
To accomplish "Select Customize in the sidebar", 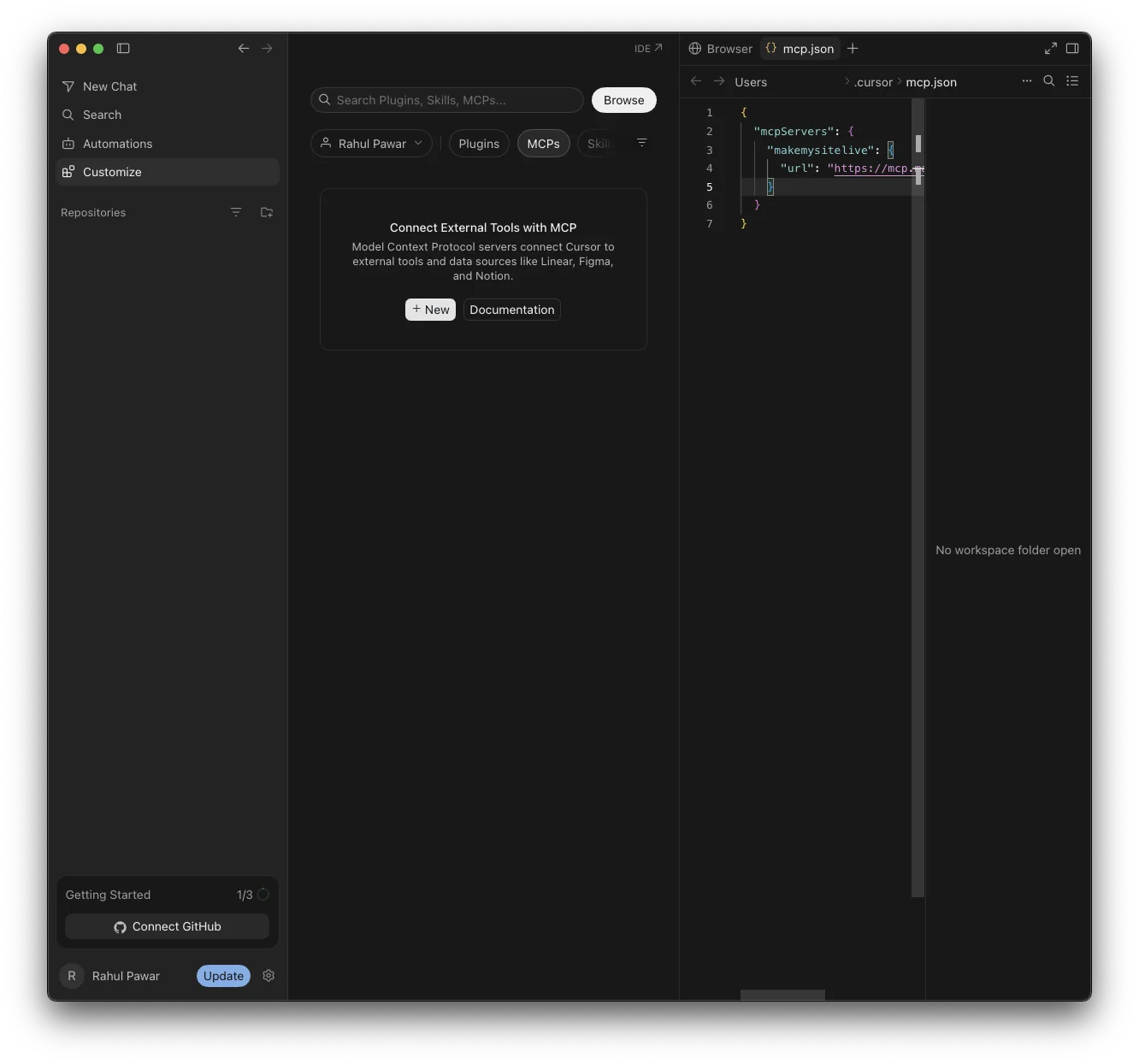I will pyautogui.click(x=168, y=172).
